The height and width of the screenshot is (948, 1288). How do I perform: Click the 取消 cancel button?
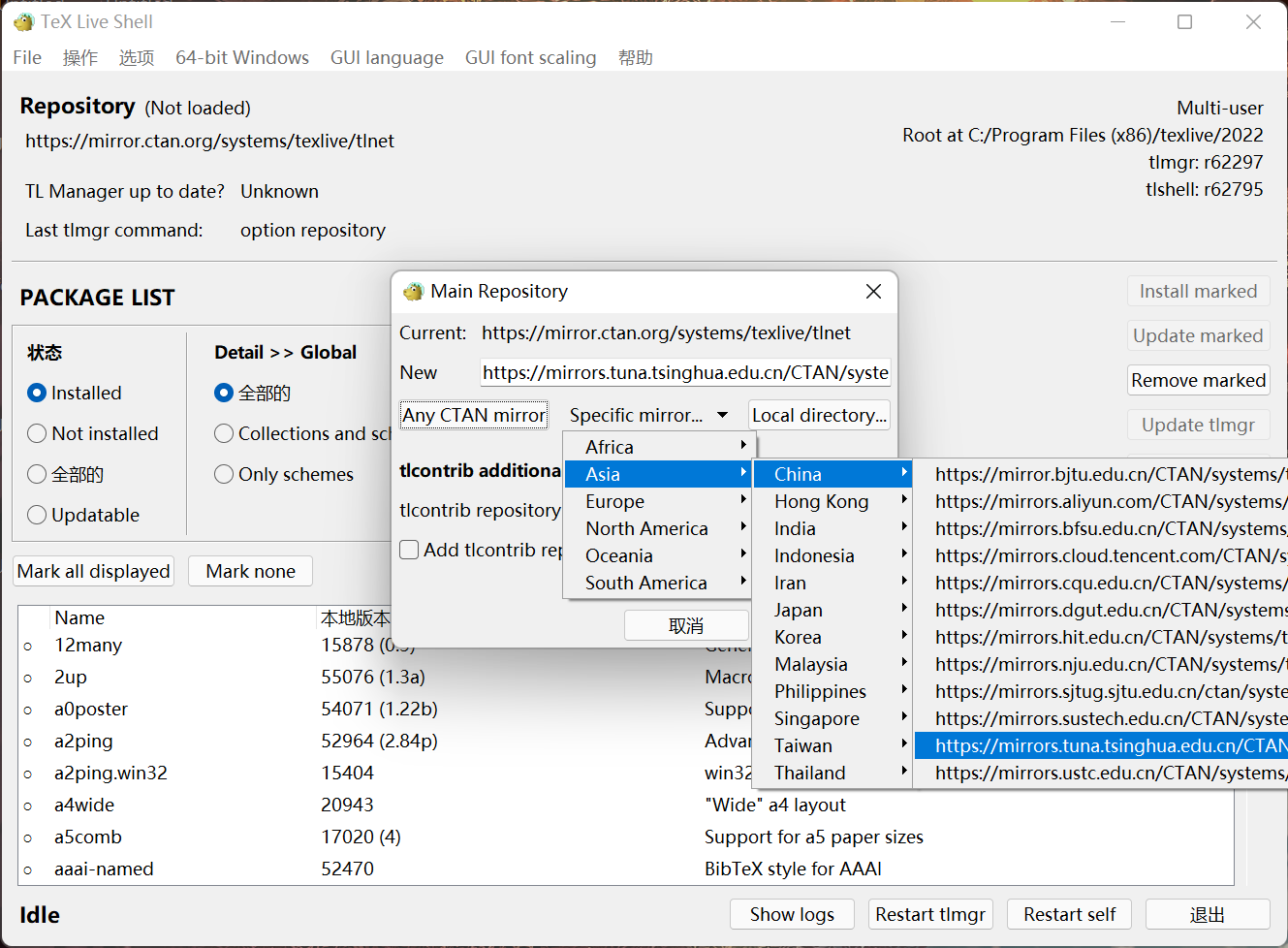tap(686, 626)
